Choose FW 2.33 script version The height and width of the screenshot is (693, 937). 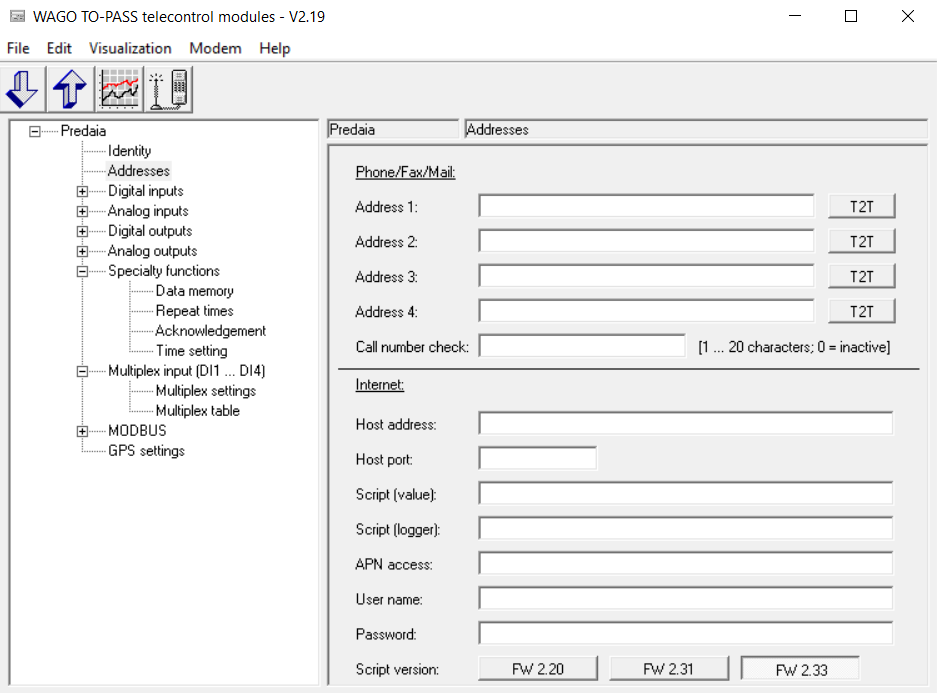tap(801, 669)
